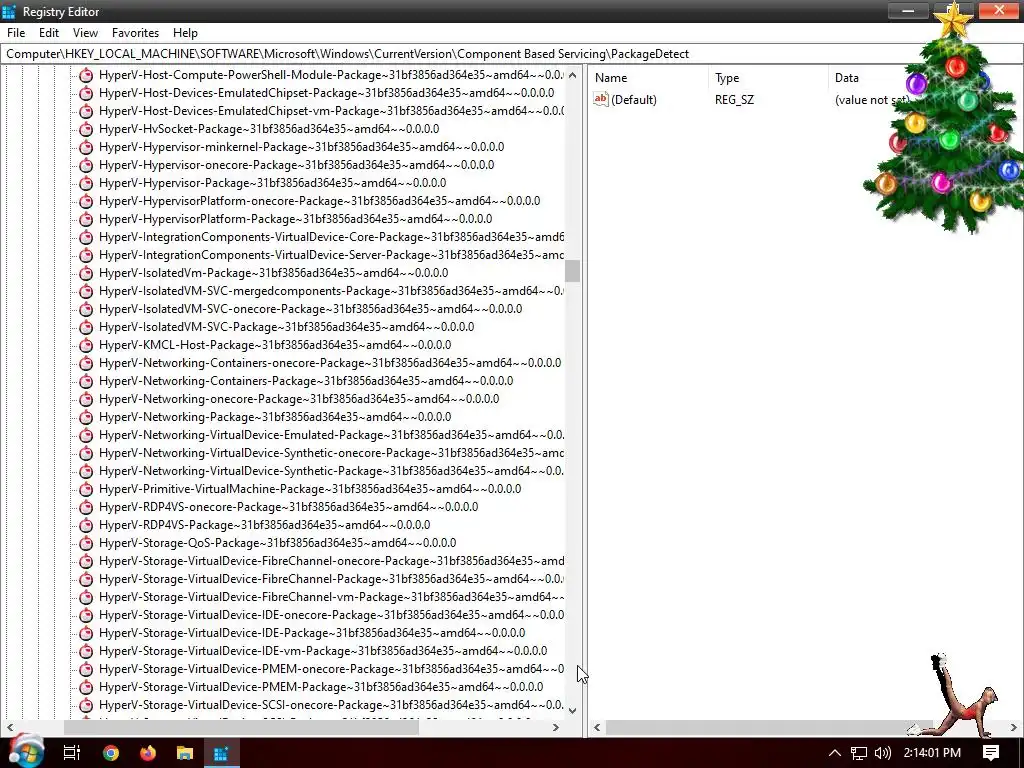1024x768 pixels.
Task: Click the icon beside HyperV-Networking-Package key
Action: 86,417
